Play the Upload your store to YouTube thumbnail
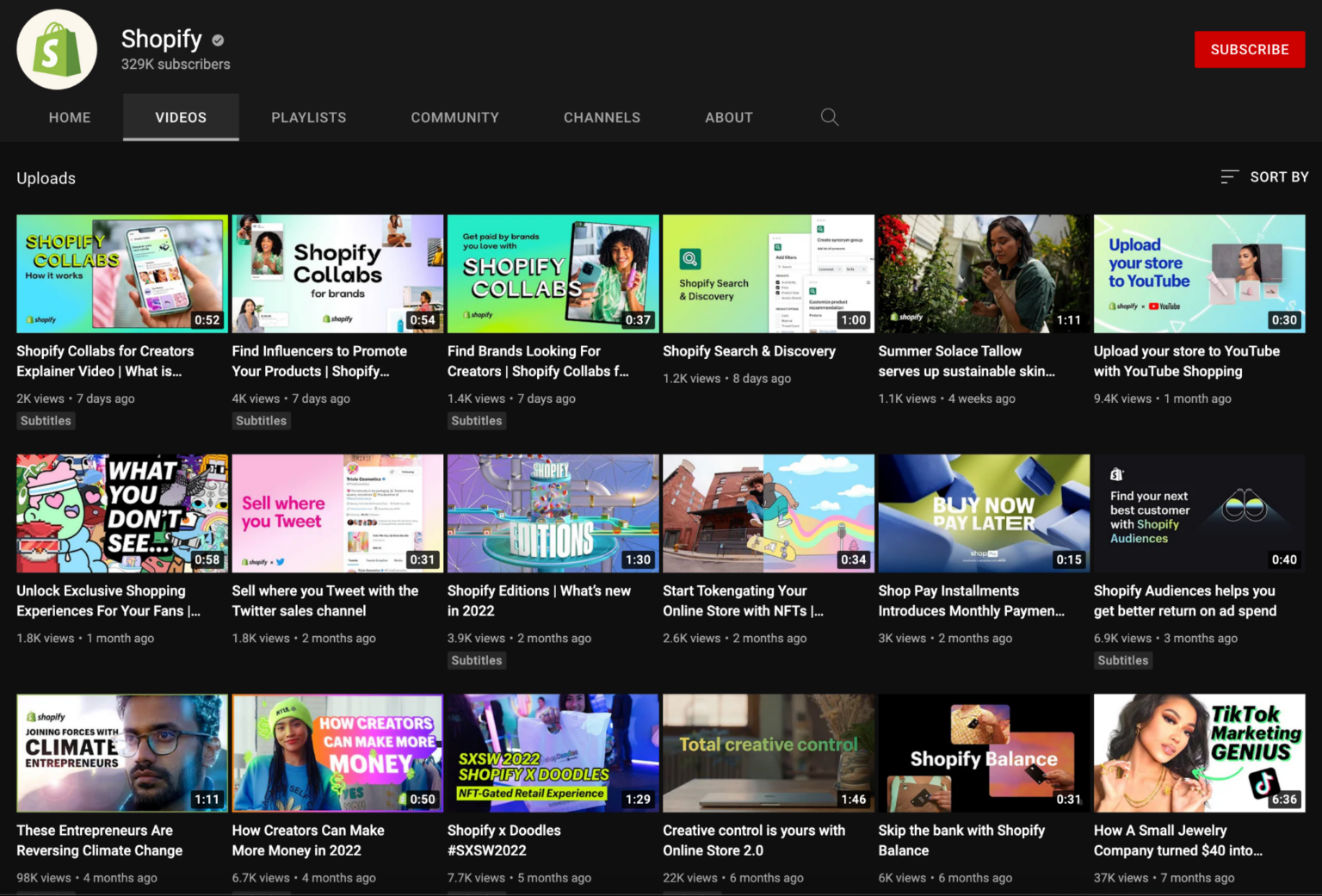This screenshot has width=1322, height=896. click(1198, 274)
